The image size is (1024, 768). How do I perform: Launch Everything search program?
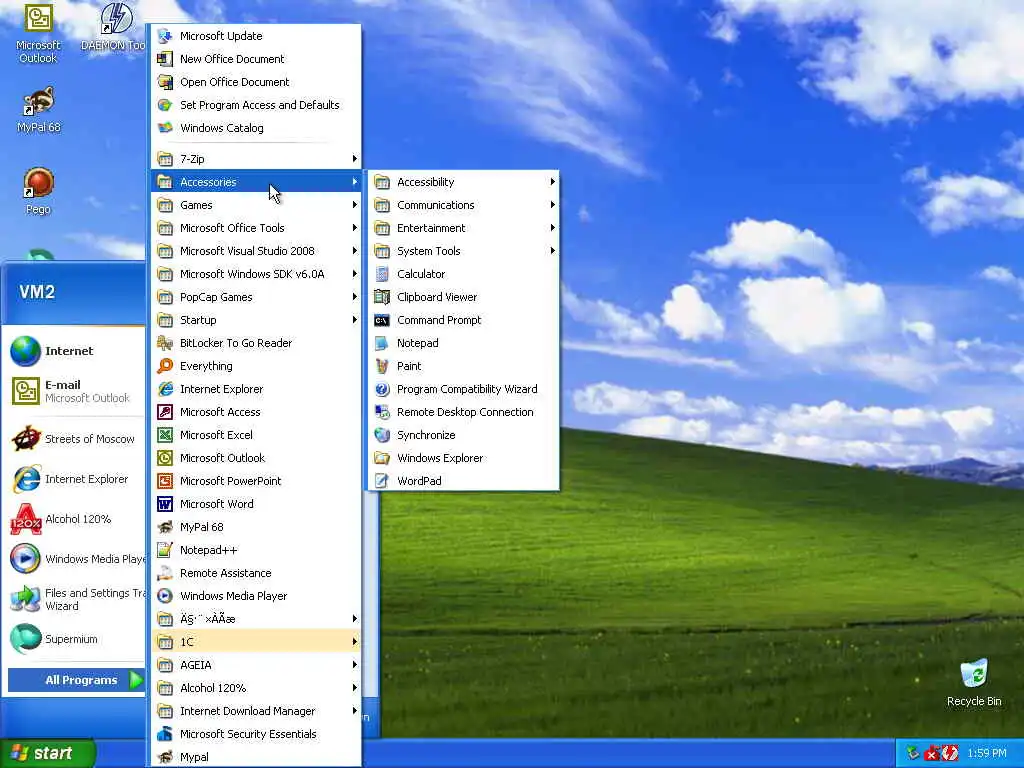256,366
